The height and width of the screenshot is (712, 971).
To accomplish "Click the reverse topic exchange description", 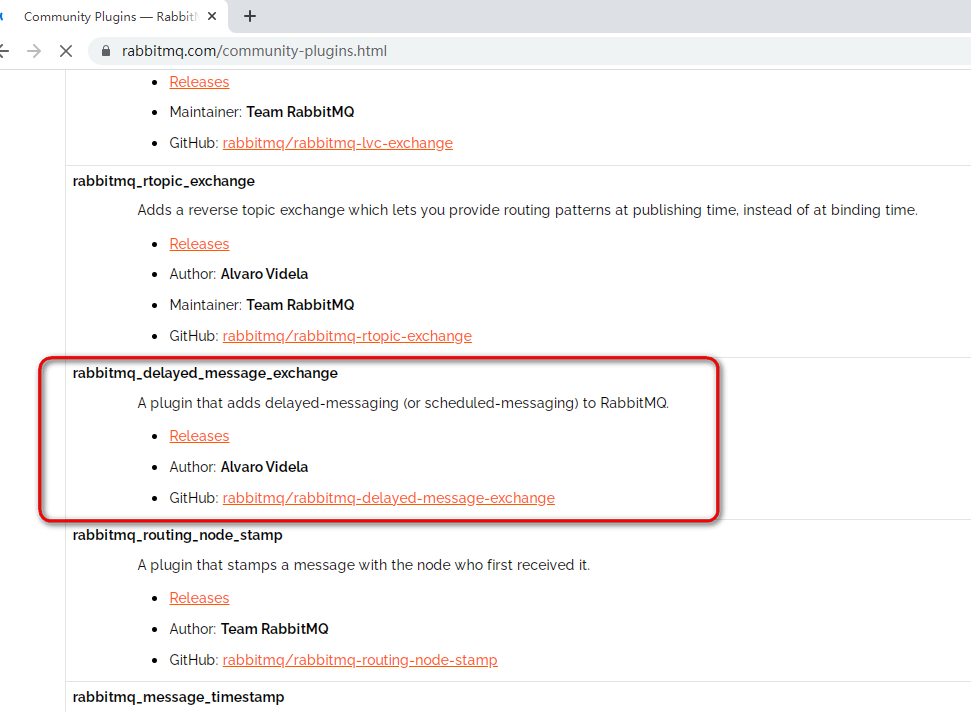I will [527, 210].
